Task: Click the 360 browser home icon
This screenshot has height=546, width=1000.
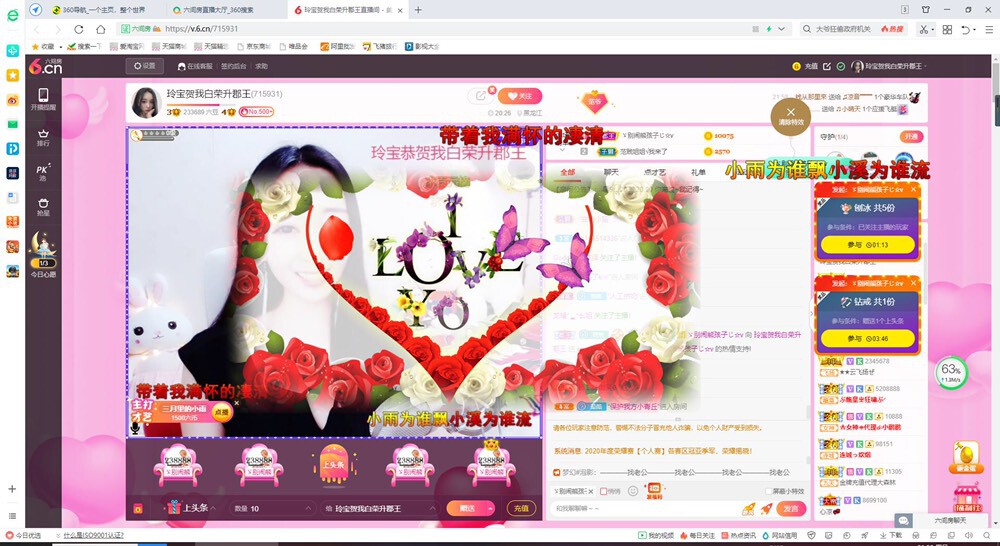Action: point(101,29)
